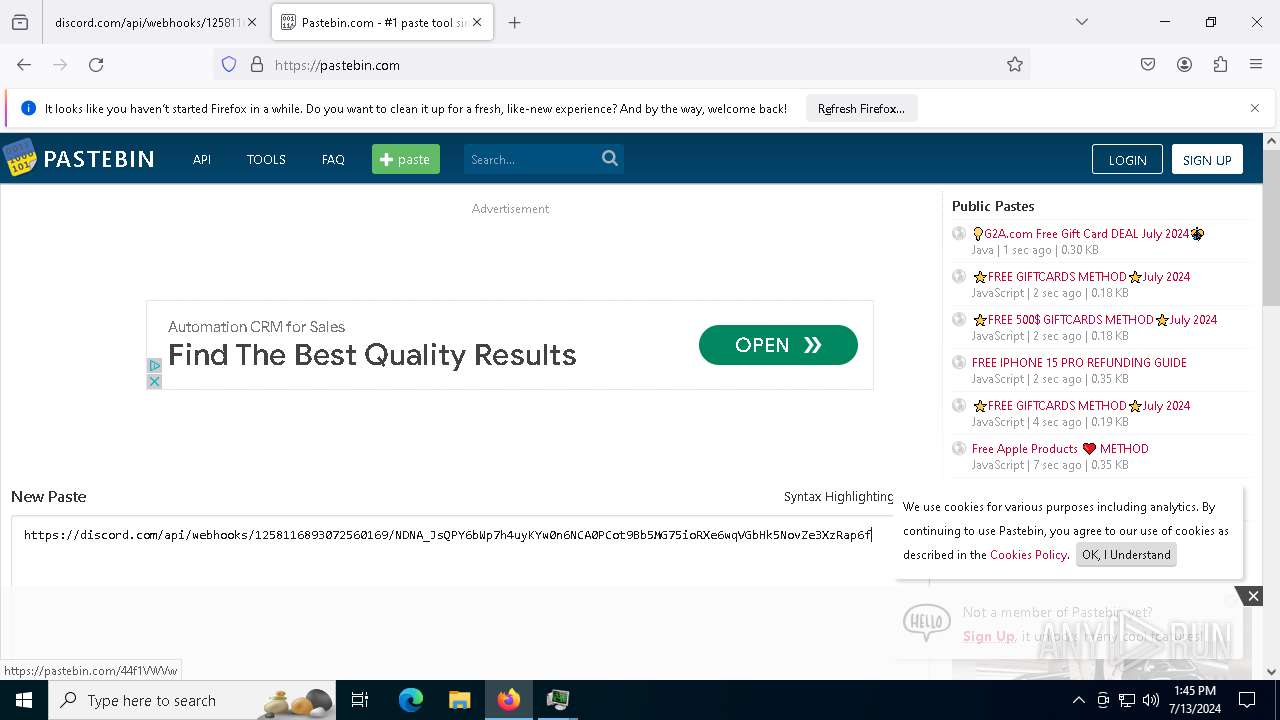Image resolution: width=1280 pixels, height=720 pixels.
Task: Click the OPEN advertisement button
Action: 778,345
